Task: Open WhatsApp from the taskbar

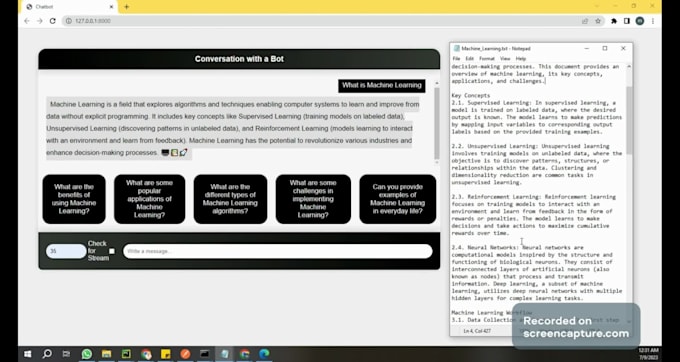Action: pyautogui.click(x=87, y=354)
